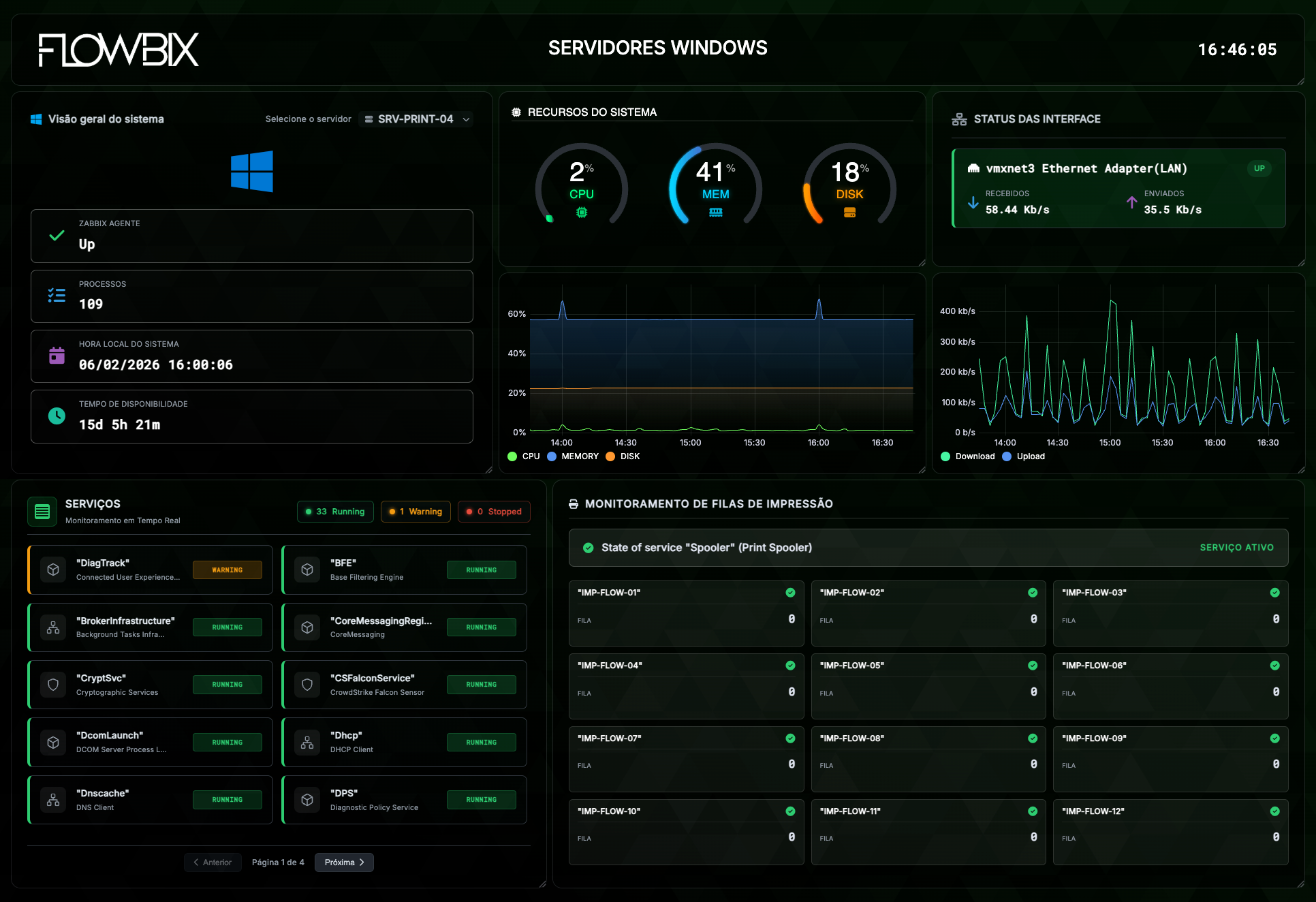Filter services by 0 Stopped

[495, 512]
